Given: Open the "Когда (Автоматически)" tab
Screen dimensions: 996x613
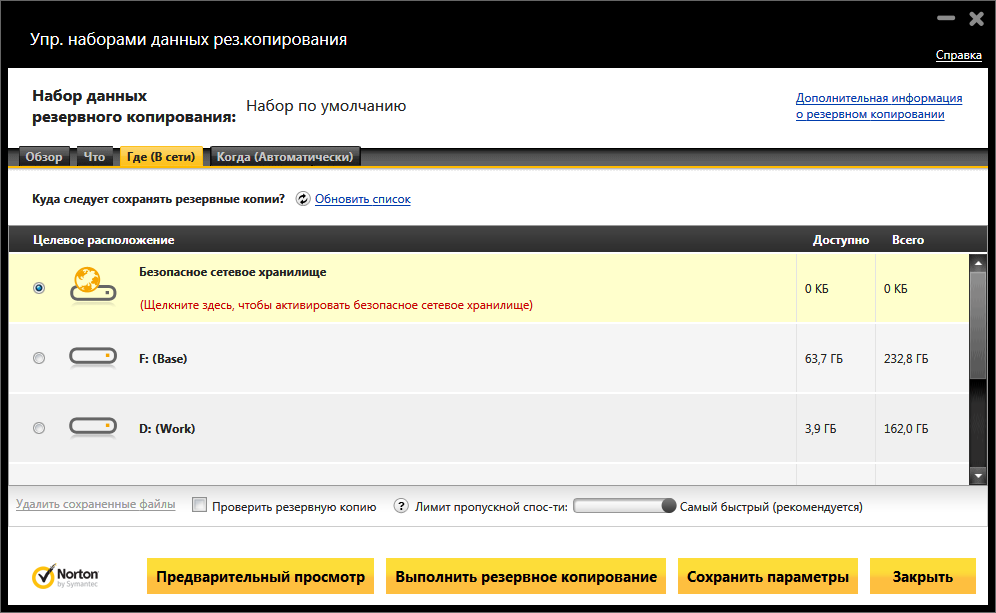Looking at the screenshot, I should (284, 157).
